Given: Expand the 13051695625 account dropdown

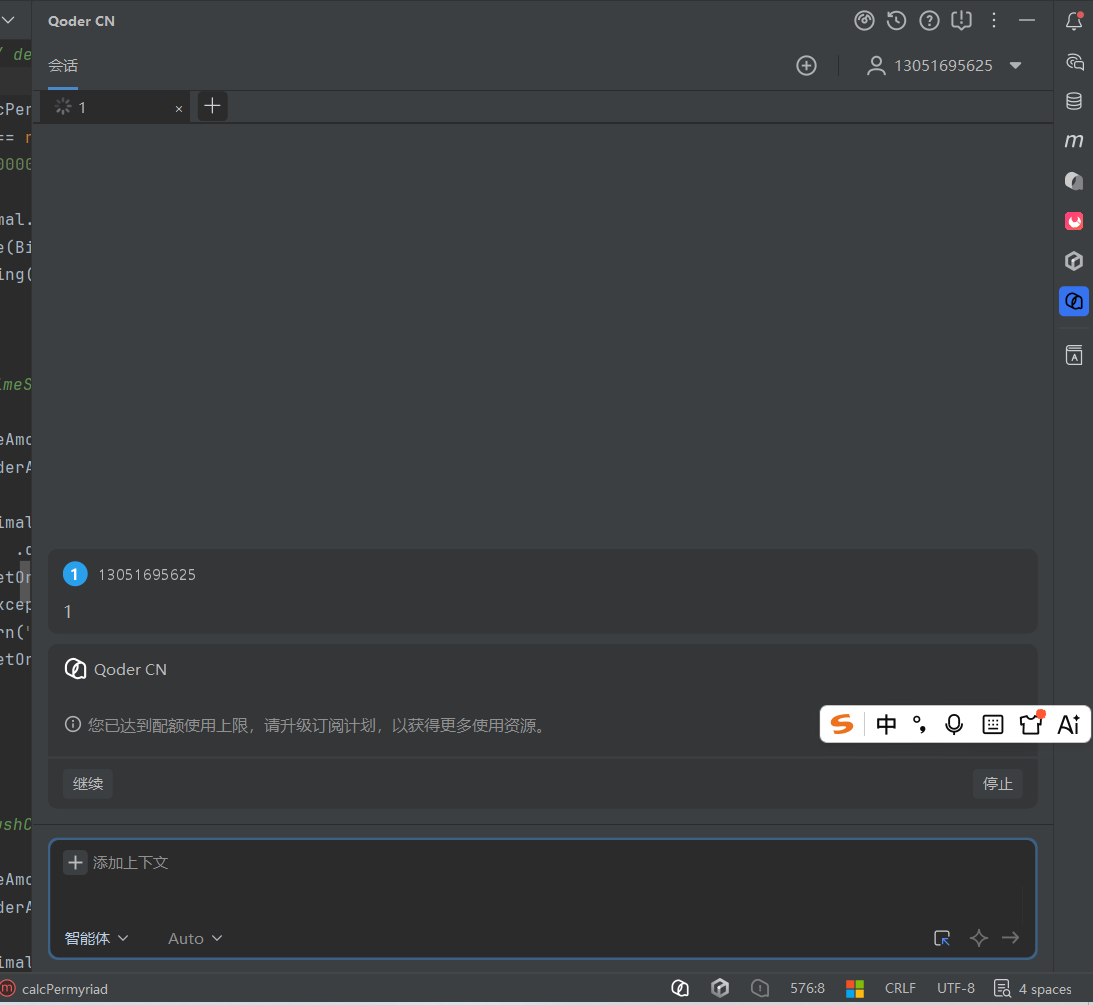Looking at the screenshot, I should pos(944,66).
